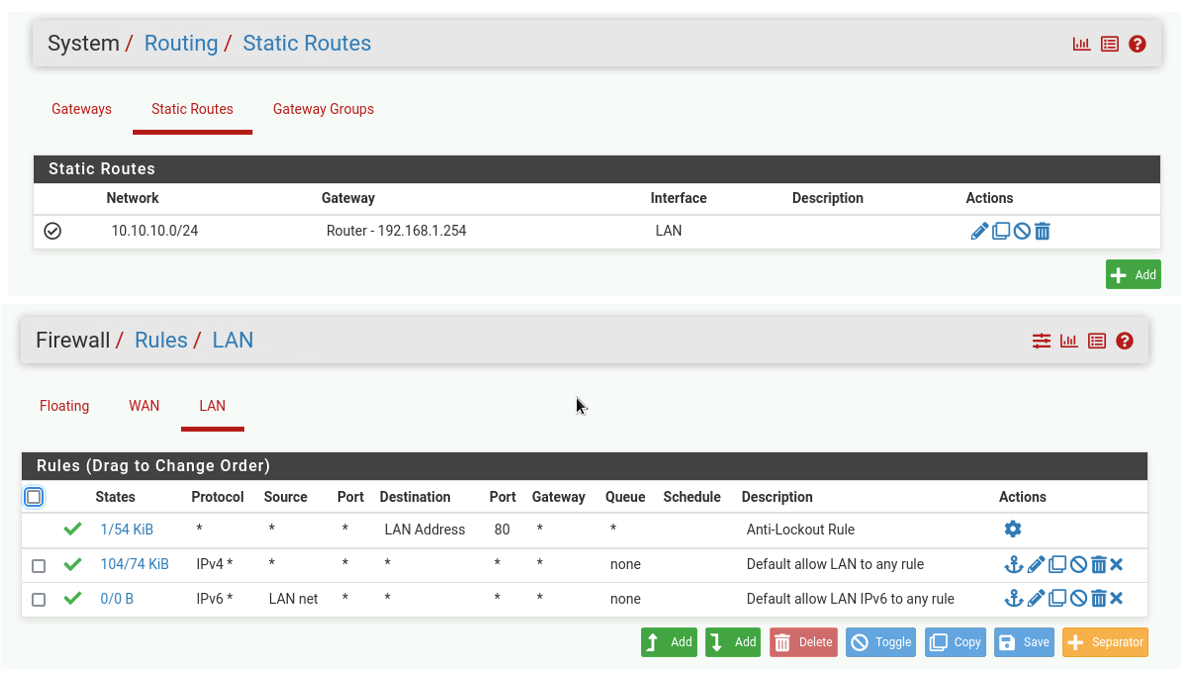1181x689 pixels.
Task: Open Static Routes help icon
Action: (1137, 44)
